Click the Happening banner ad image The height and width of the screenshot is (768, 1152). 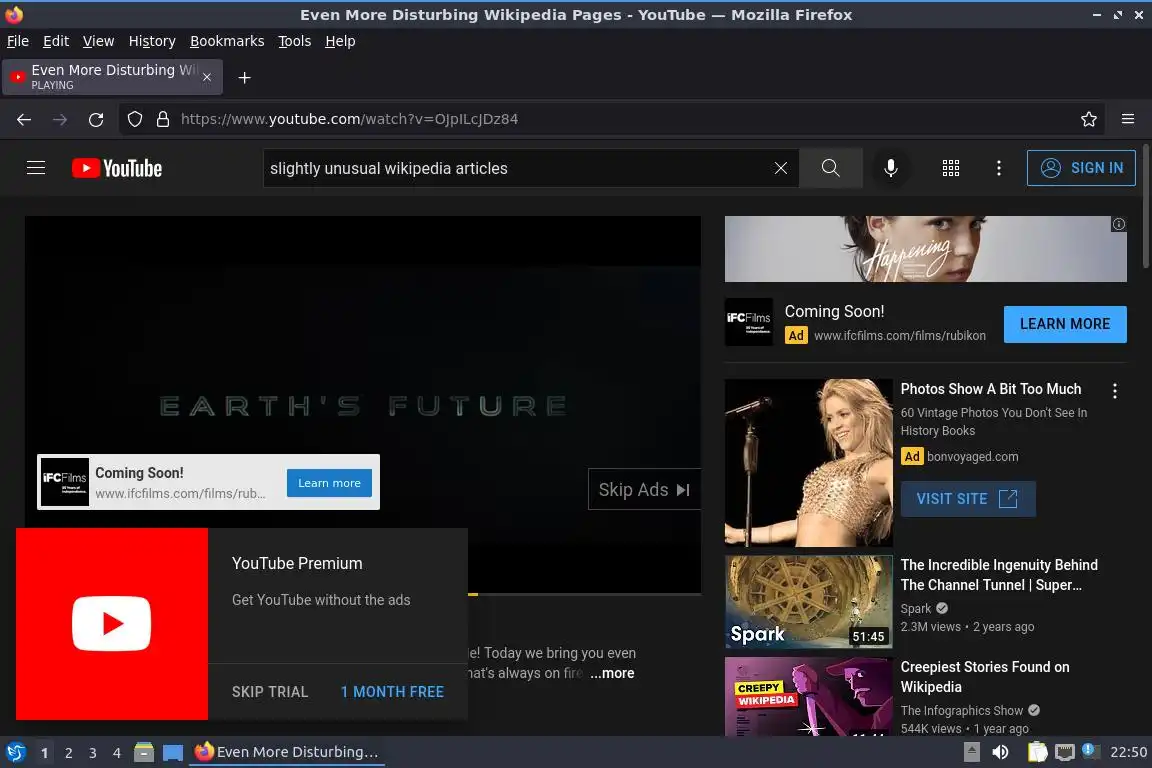click(x=926, y=248)
